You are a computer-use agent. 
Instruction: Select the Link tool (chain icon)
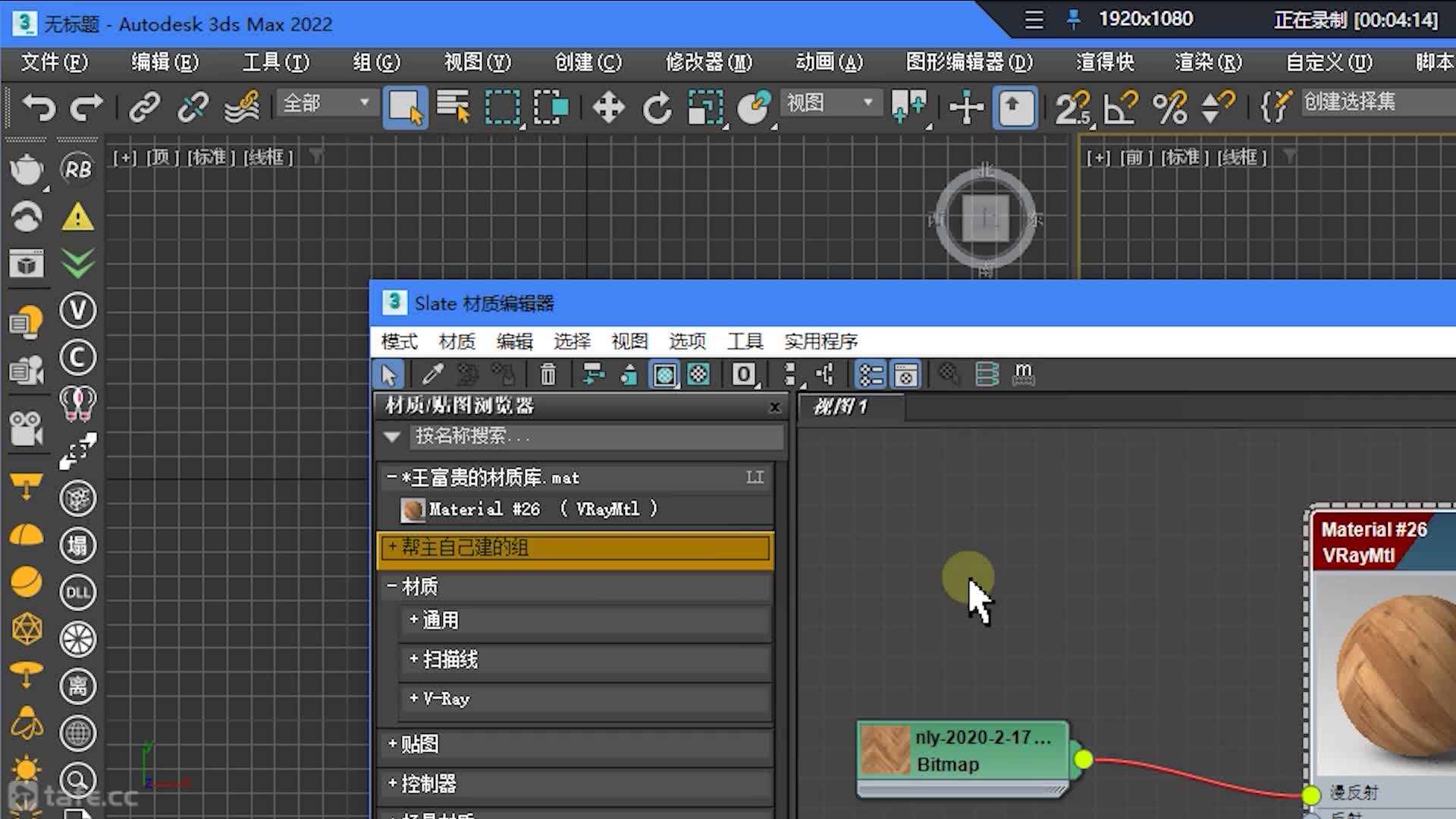click(144, 107)
